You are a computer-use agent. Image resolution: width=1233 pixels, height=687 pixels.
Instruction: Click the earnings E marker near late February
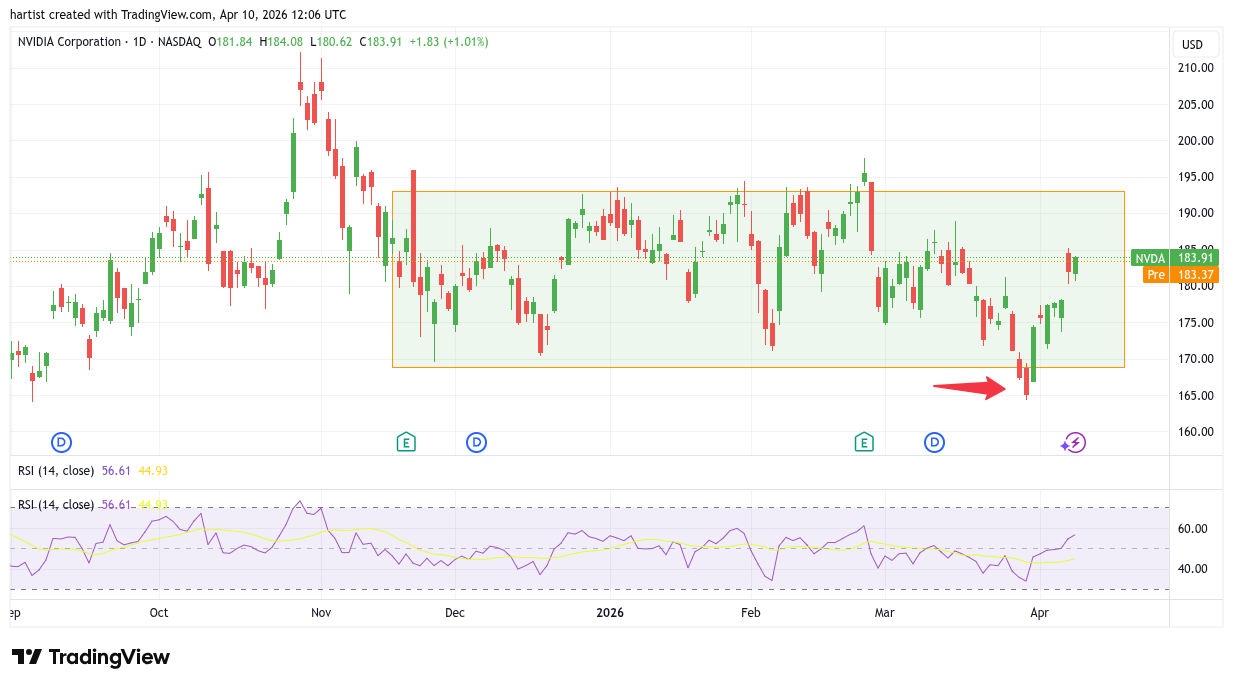coord(864,442)
